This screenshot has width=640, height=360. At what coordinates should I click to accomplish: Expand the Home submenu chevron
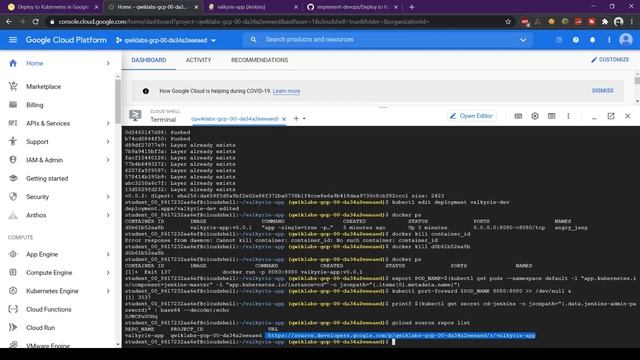pos(108,63)
